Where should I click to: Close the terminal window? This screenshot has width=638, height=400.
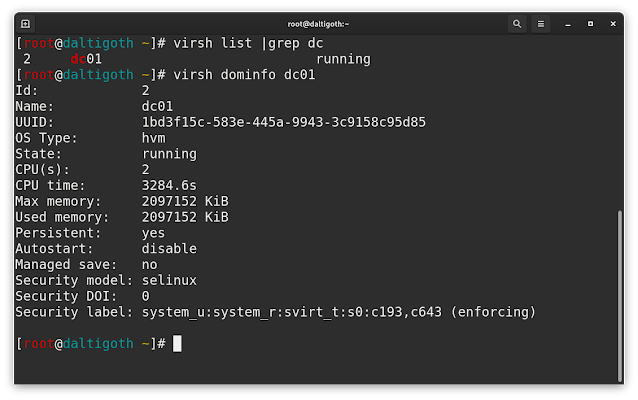pos(612,23)
